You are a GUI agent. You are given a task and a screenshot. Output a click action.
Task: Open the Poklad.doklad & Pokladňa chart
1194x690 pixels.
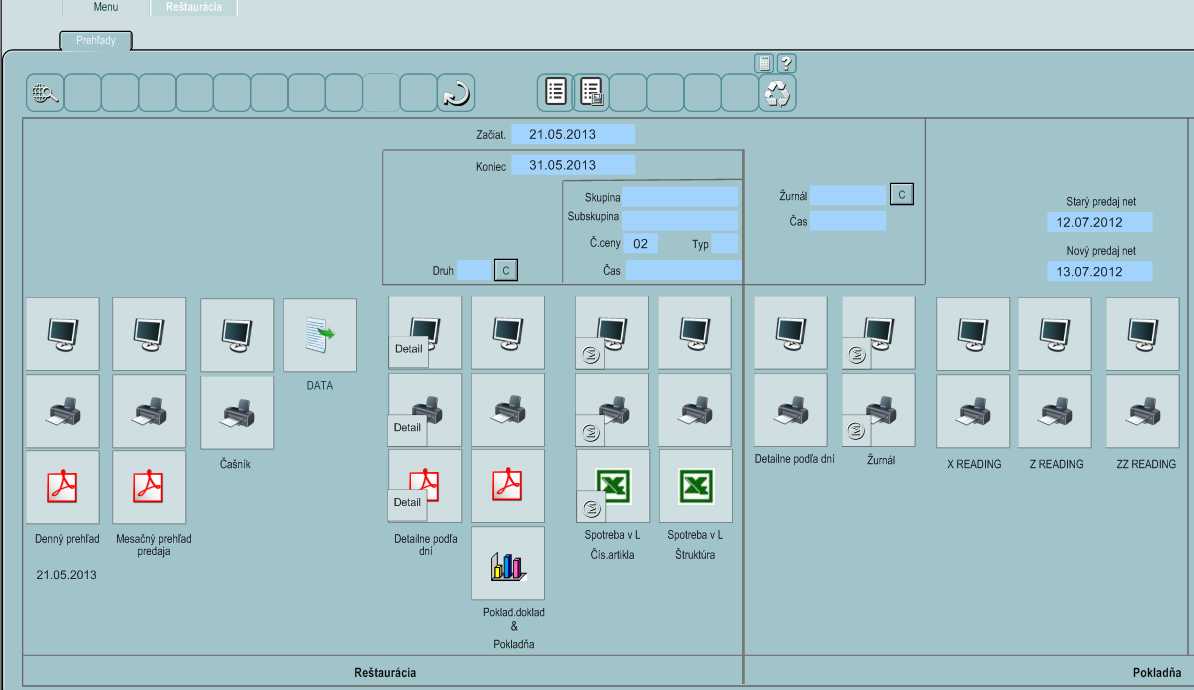[508, 563]
